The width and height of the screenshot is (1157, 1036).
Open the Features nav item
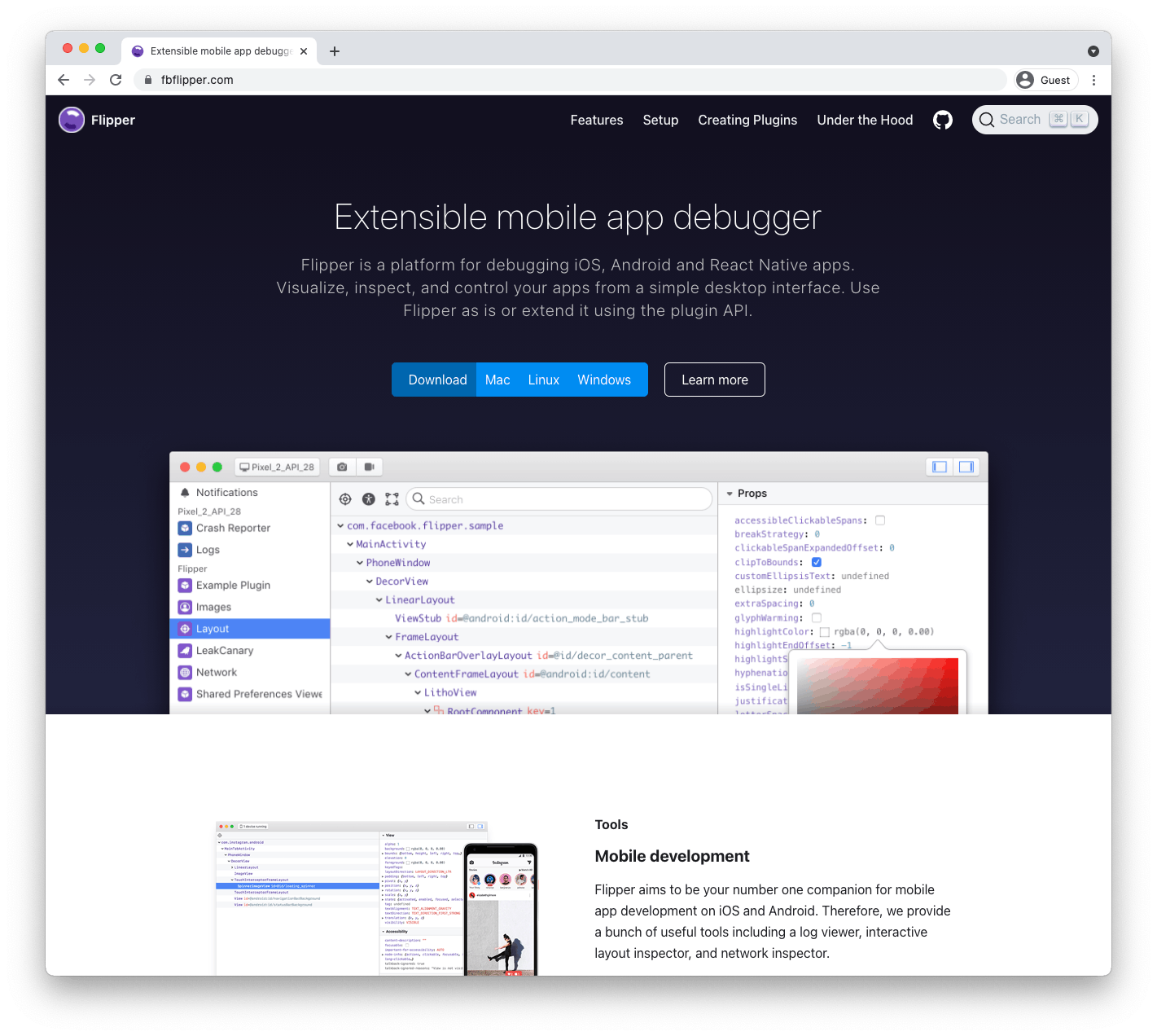click(x=597, y=120)
